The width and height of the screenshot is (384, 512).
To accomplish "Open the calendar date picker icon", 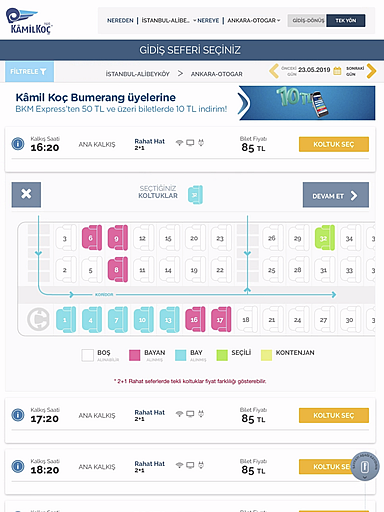I will click(x=337, y=71).
